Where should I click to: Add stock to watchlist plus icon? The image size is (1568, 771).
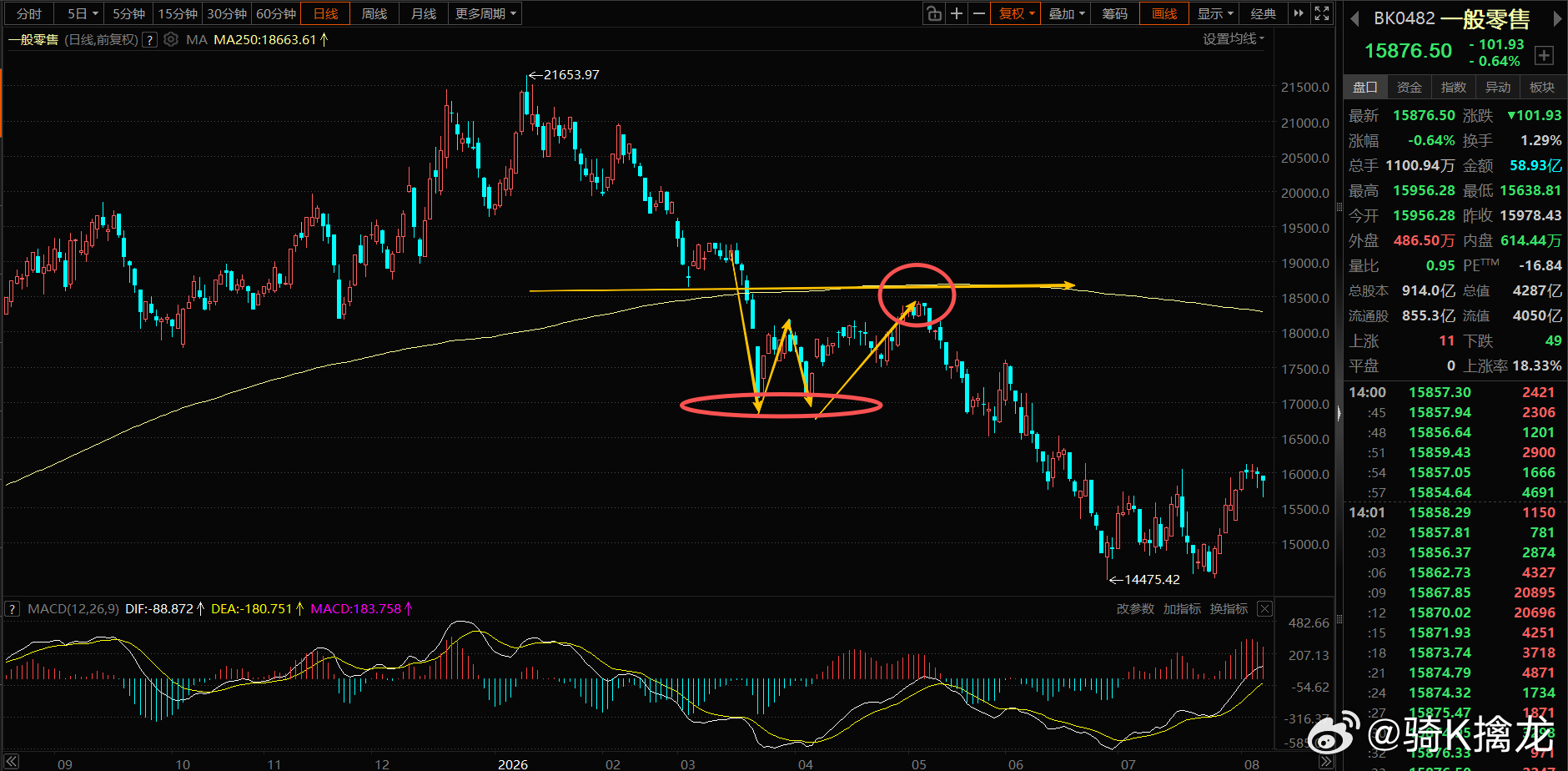pos(1545,55)
